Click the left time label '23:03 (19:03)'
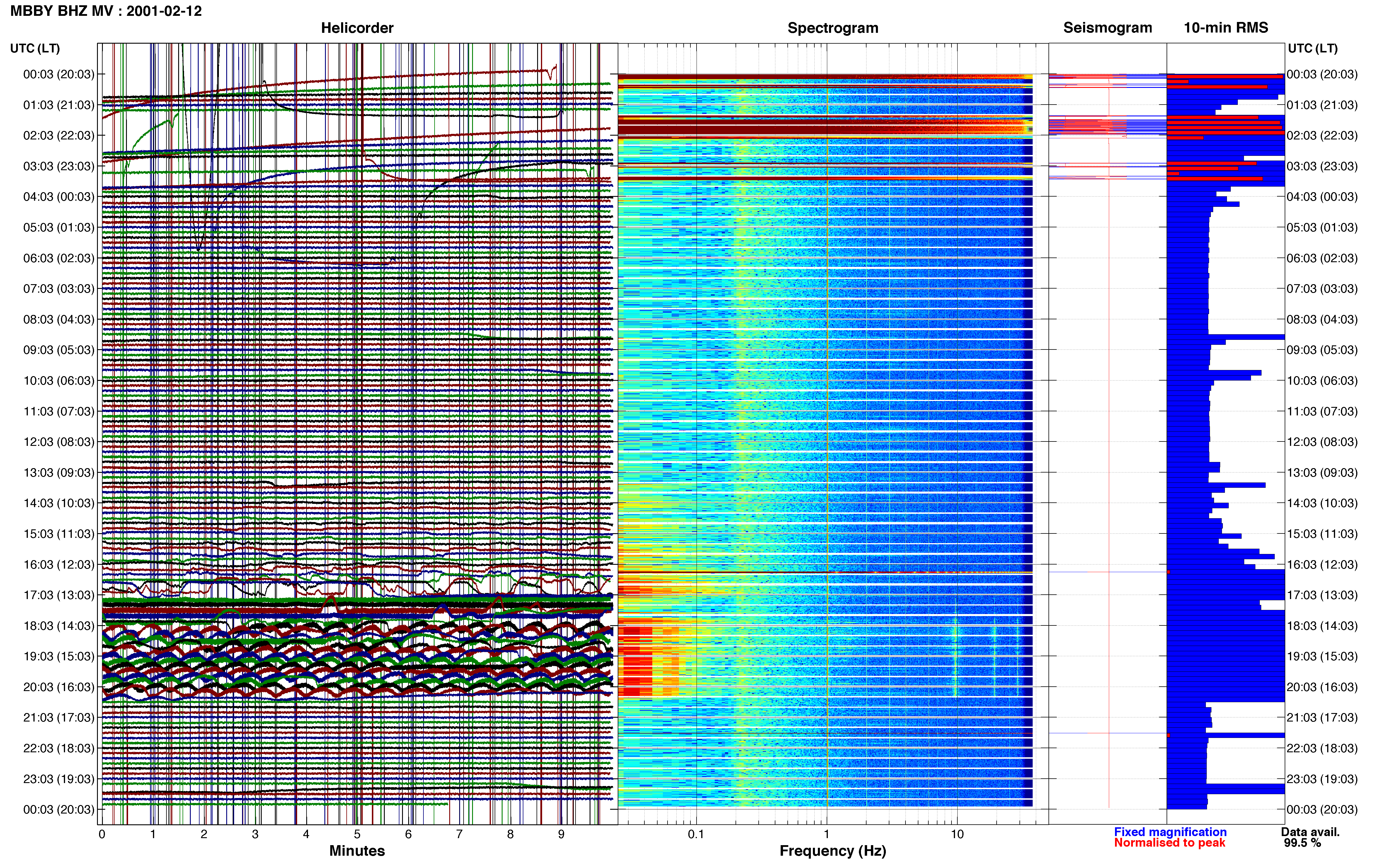Screen dimensions: 1389x868 (59, 779)
